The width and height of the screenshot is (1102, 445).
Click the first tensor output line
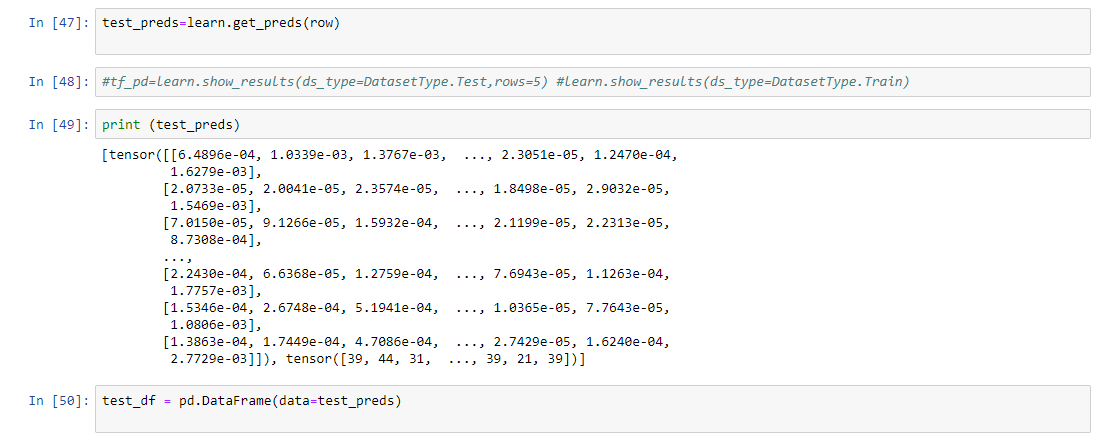pyautogui.click(x=390, y=155)
